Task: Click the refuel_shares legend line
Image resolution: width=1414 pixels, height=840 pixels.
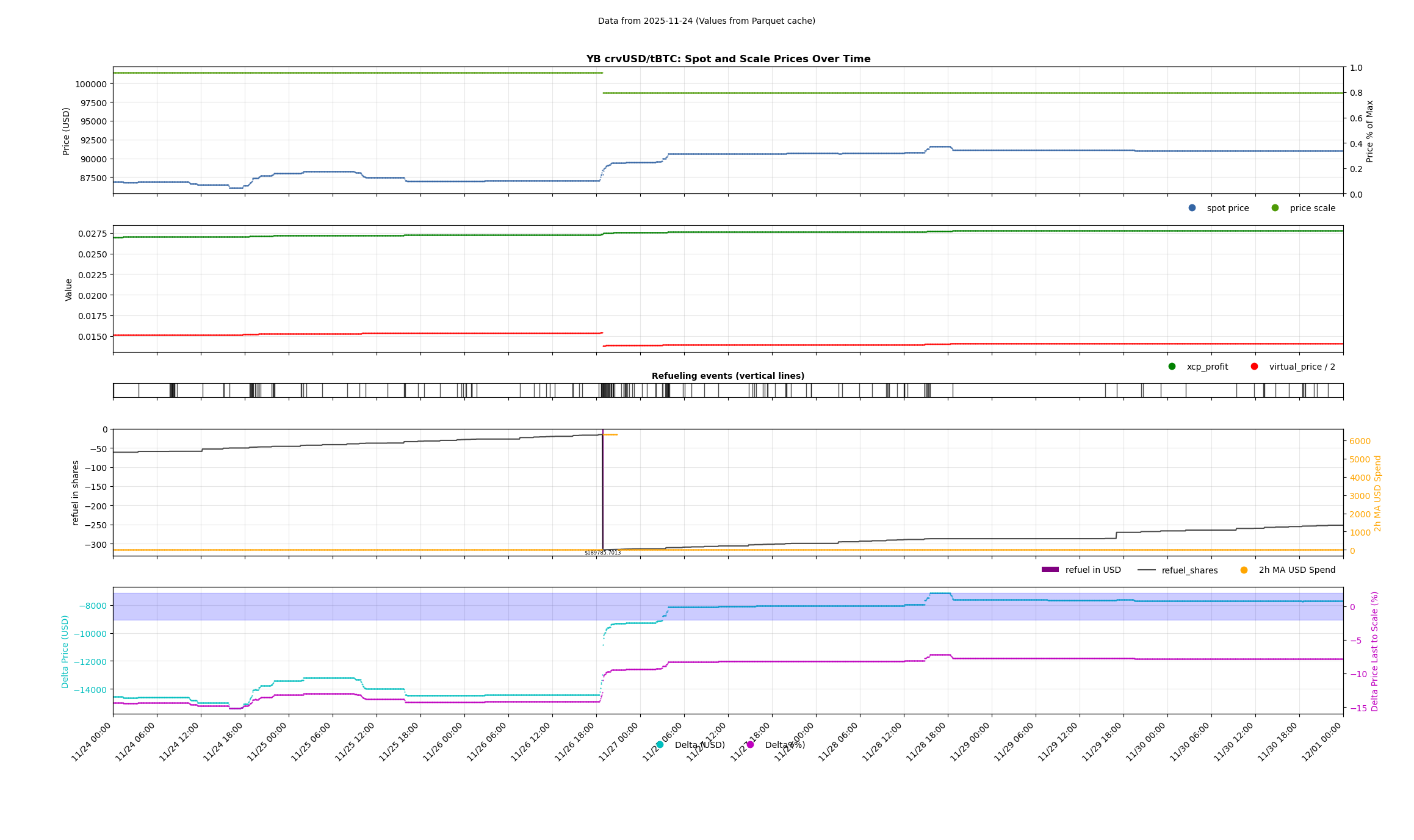Action: point(1147,570)
